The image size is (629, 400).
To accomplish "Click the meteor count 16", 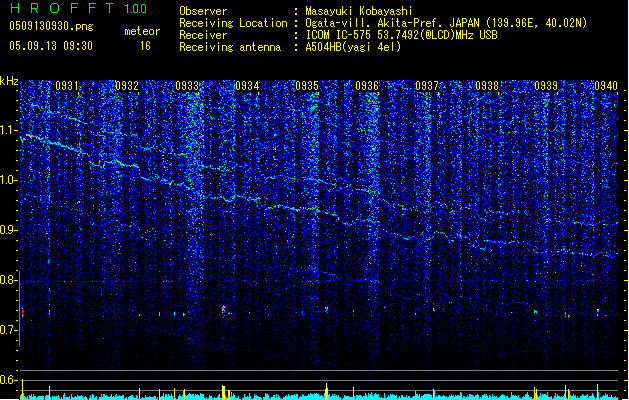I will pyautogui.click(x=145, y=46).
